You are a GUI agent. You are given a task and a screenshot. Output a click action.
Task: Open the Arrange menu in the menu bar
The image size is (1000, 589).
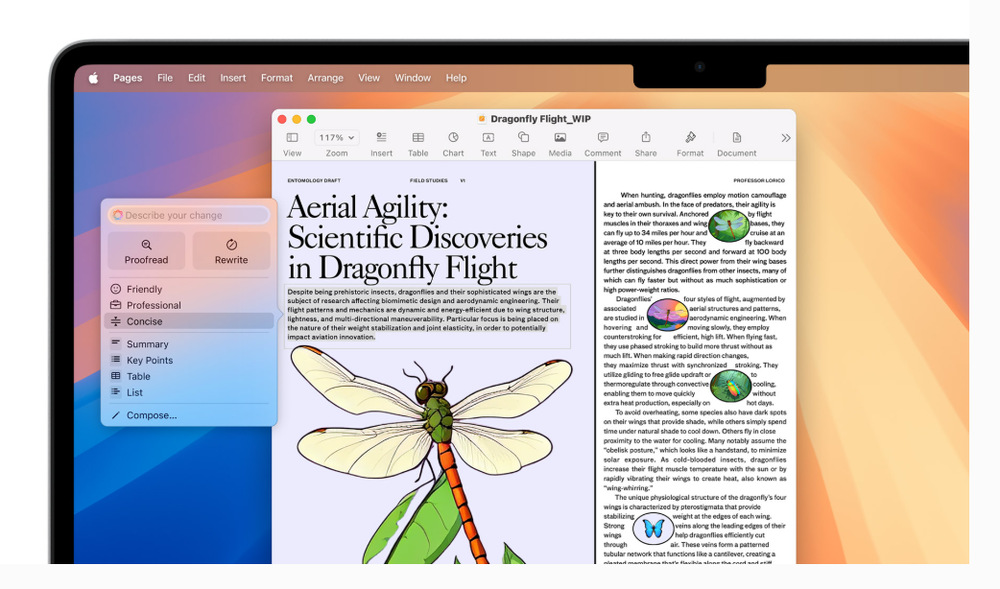(325, 78)
